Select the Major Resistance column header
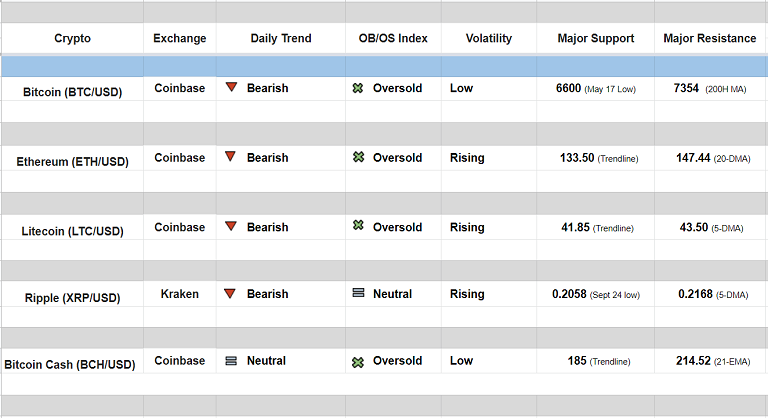The height and width of the screenshot is (418, 768). [710, 39]
